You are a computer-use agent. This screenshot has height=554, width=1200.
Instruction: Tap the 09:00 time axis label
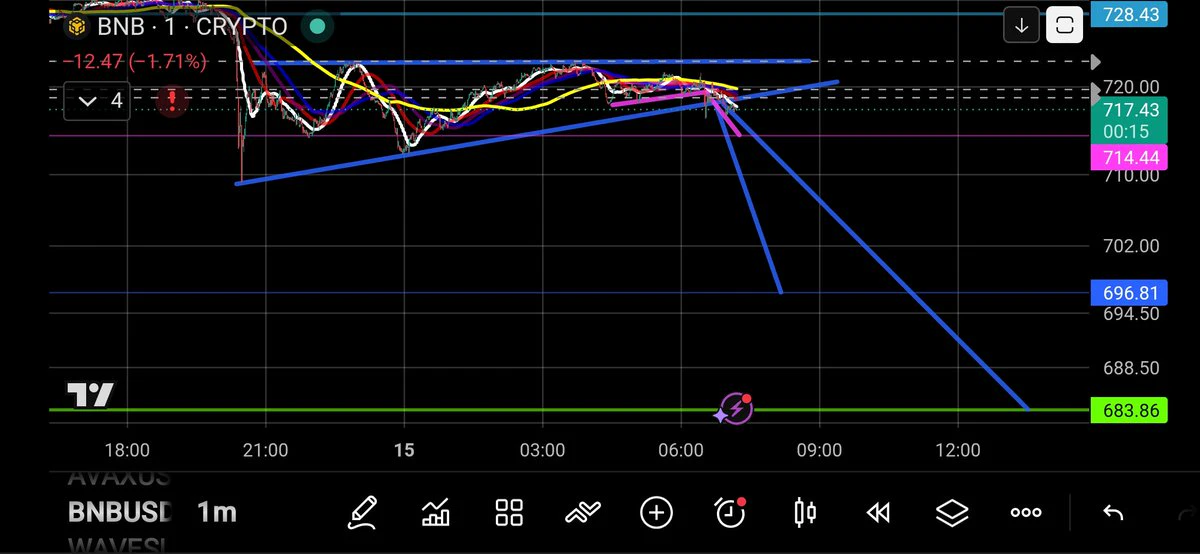818,451
